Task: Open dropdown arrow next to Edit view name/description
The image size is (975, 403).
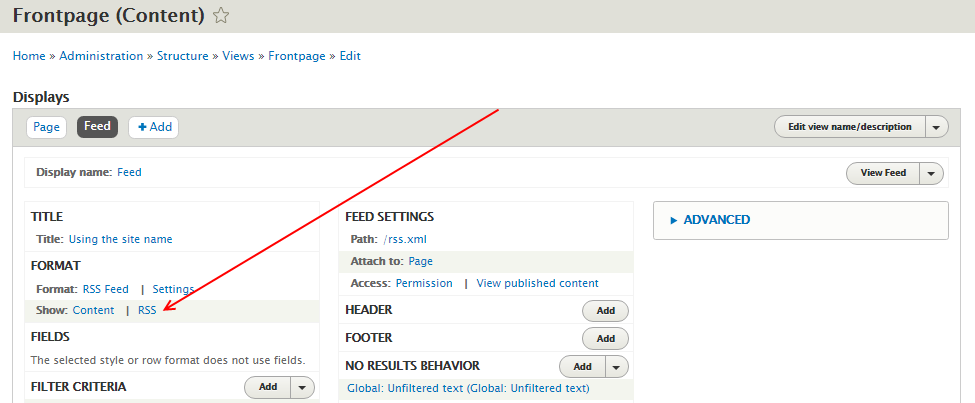Action: point(936,127)
